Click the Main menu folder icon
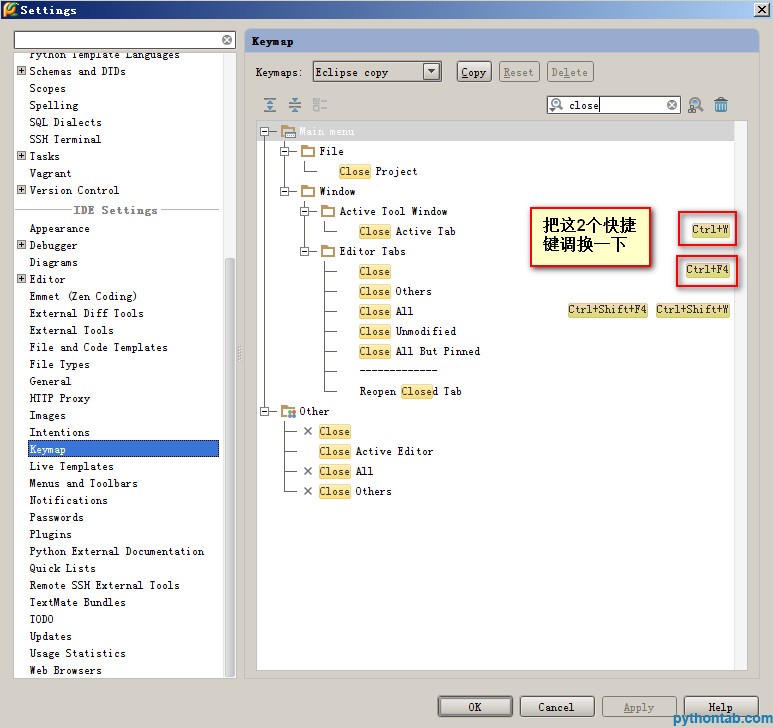The height and width of the screenshot is (728, 773). point(288,132)
